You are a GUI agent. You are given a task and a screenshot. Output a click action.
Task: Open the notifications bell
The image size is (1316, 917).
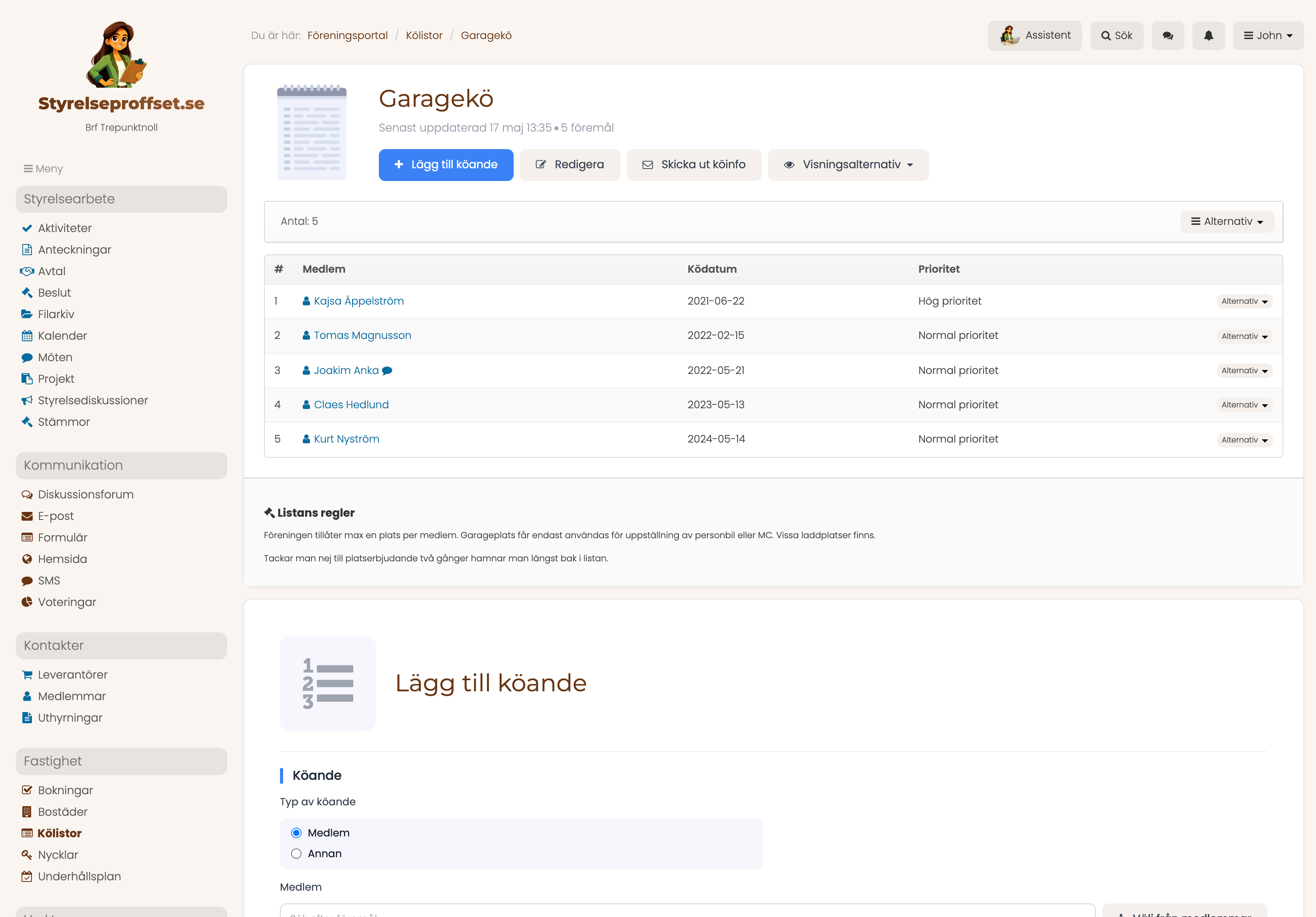tap(1208, 35)
